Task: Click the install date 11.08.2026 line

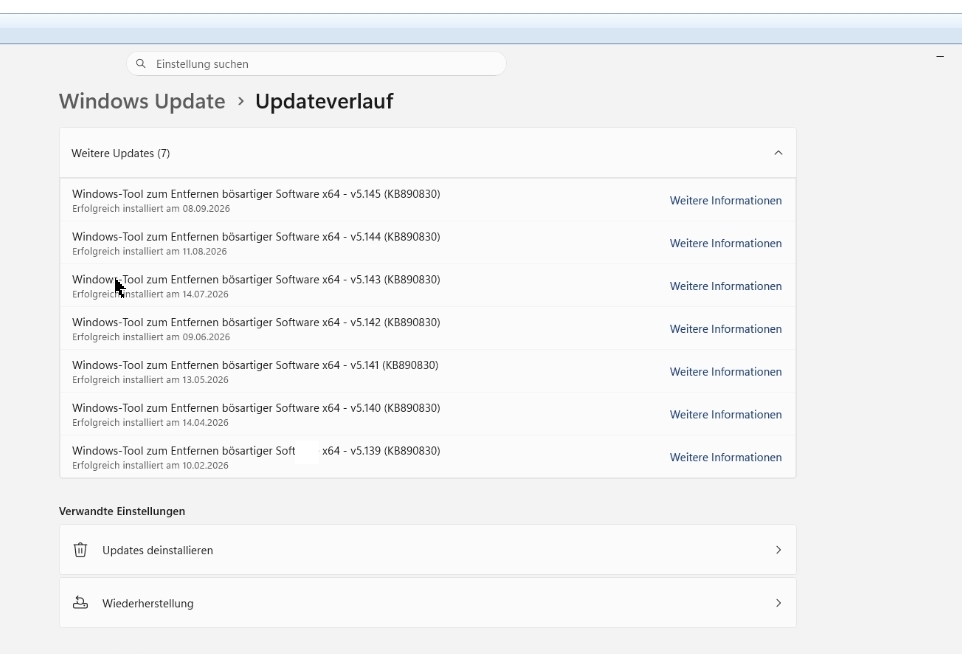Action: tap(149, 252)
